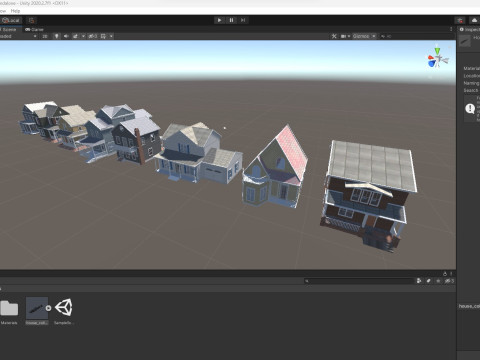Expand the house model asset arrow
This screenshot has height=360, width=480.
pos(49,308)
